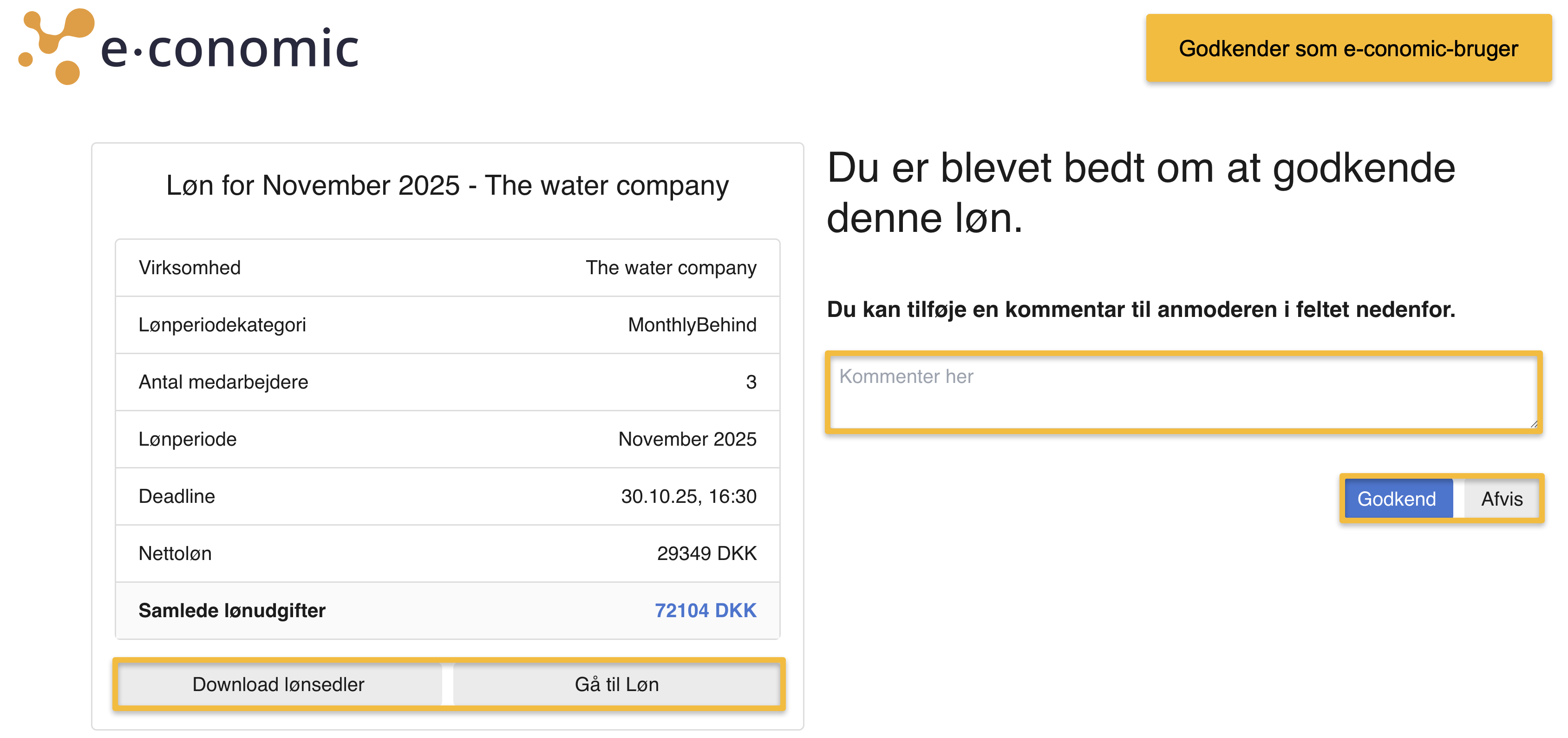Click the MonthlyBehind category value
Screen dimensions: 1568x738
click(692, 324)
